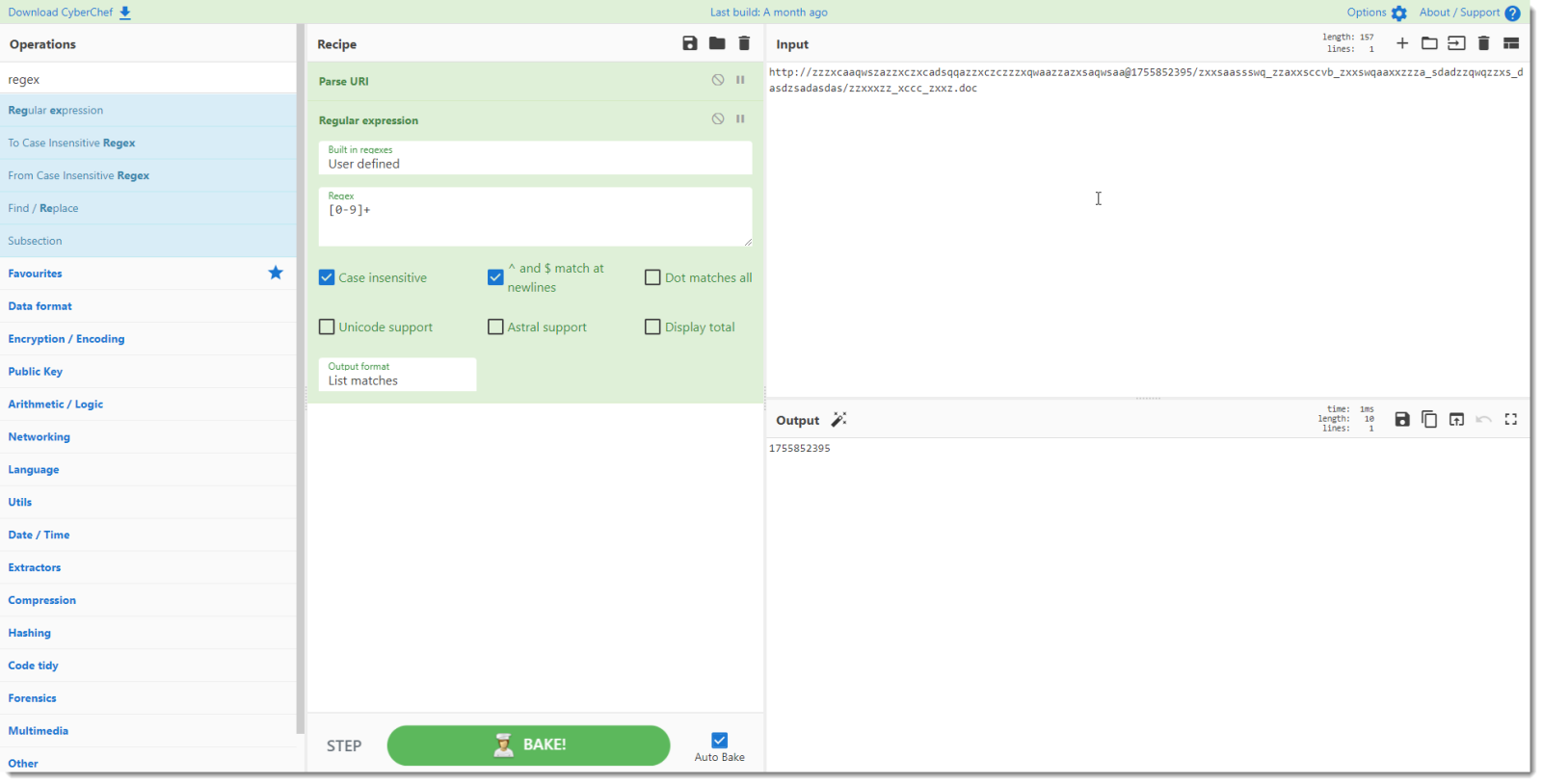The image size is (1542, 784).
Task: Uncheck the Case insensitive checkbox
Action: click(327, 277)
